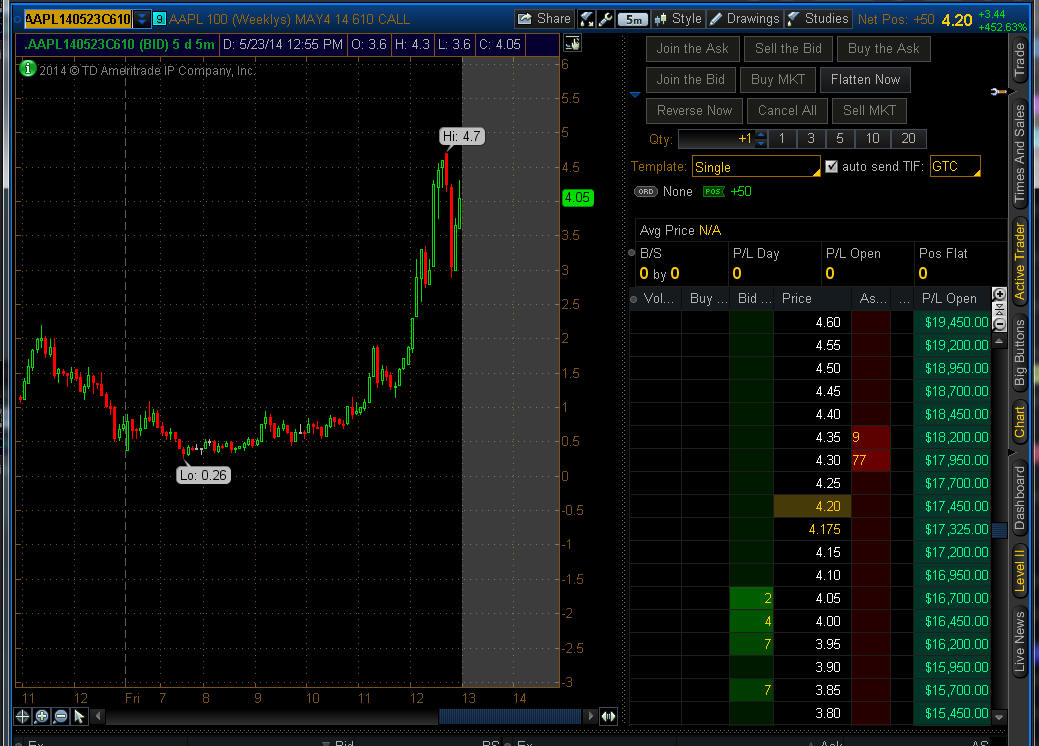Click the chart tools flashlight icon

(586, 19)
